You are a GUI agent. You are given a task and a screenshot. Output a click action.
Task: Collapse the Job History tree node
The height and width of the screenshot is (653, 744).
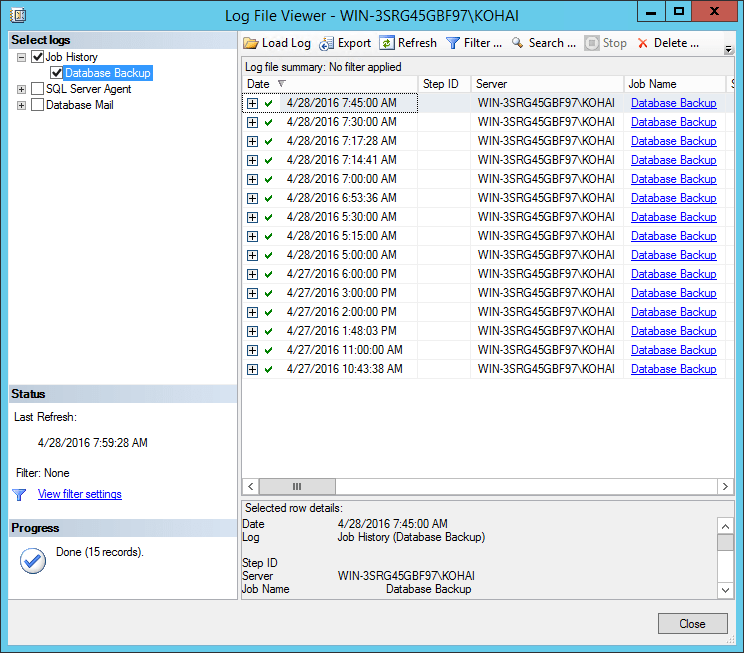point(22,58)
